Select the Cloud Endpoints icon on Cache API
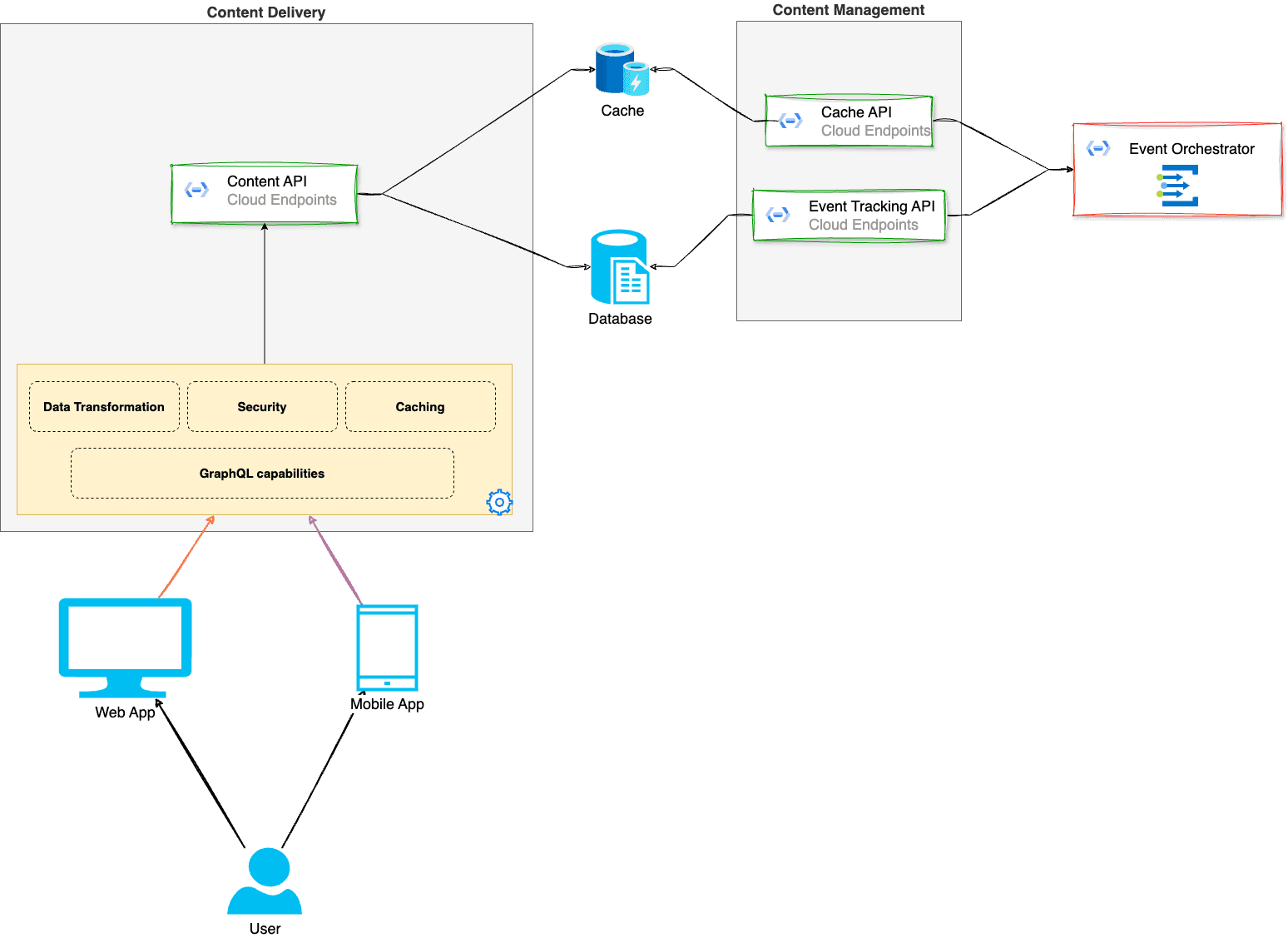Image resolution: width=1288 pixels, height=938 pixels. (789, 121)
